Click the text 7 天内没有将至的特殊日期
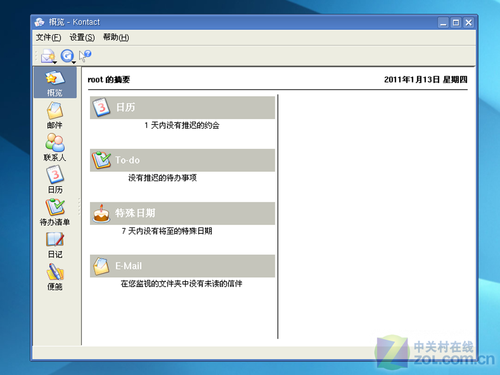Image resolution: width=500 pixels, height=375 pixels. 167,231
